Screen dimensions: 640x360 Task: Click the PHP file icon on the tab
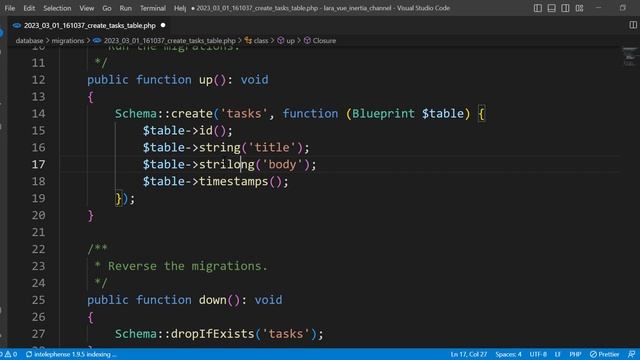click(x=17, y=25)
